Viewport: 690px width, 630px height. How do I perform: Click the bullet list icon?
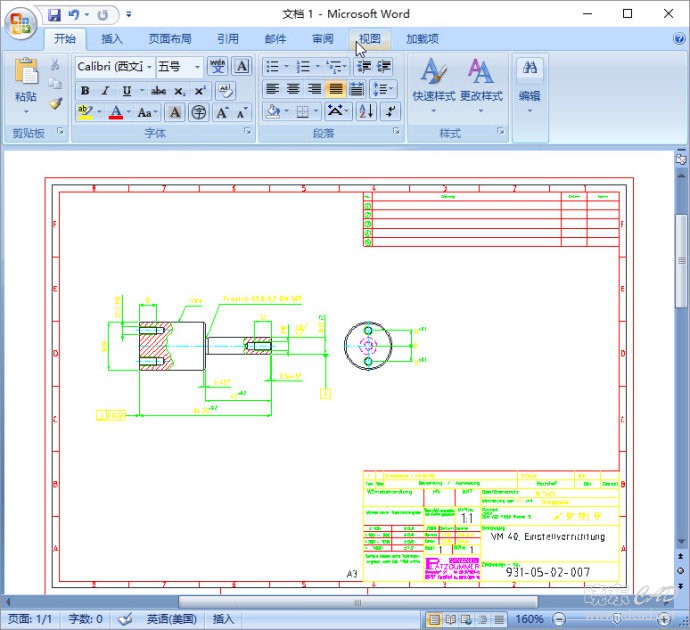(272, 67)
